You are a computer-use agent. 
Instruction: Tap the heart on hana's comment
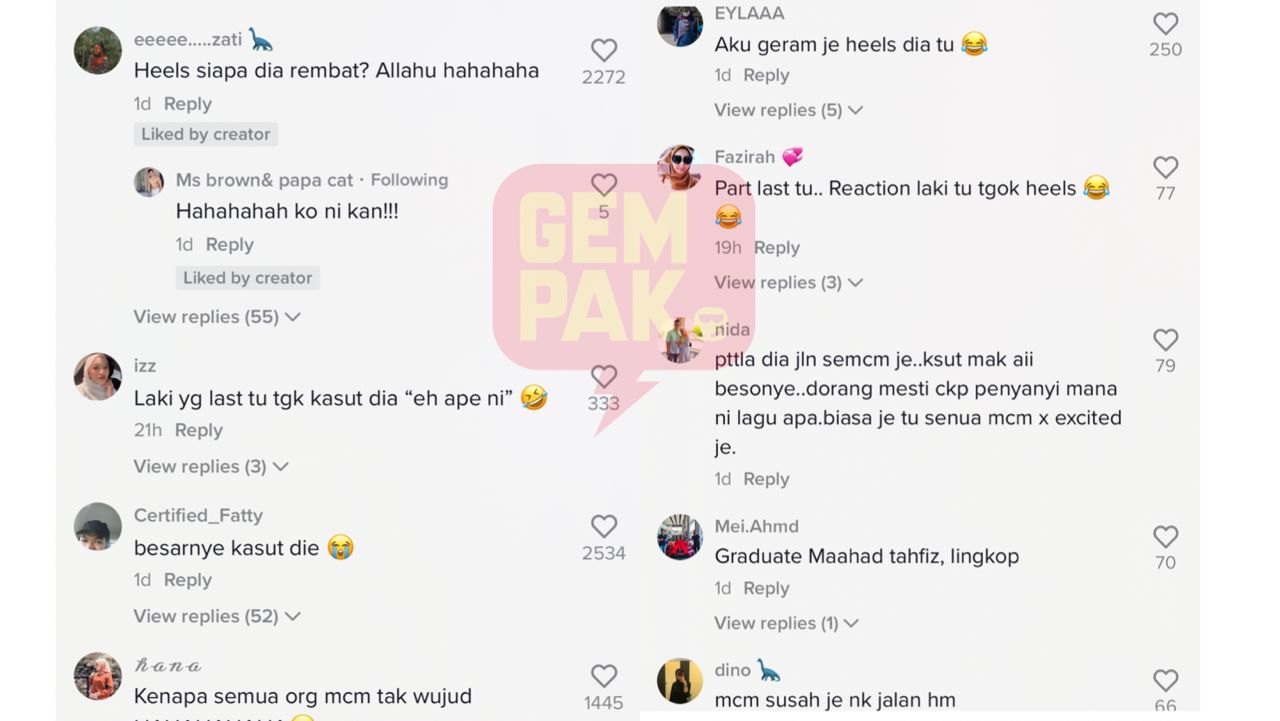[x=603, y=676]
